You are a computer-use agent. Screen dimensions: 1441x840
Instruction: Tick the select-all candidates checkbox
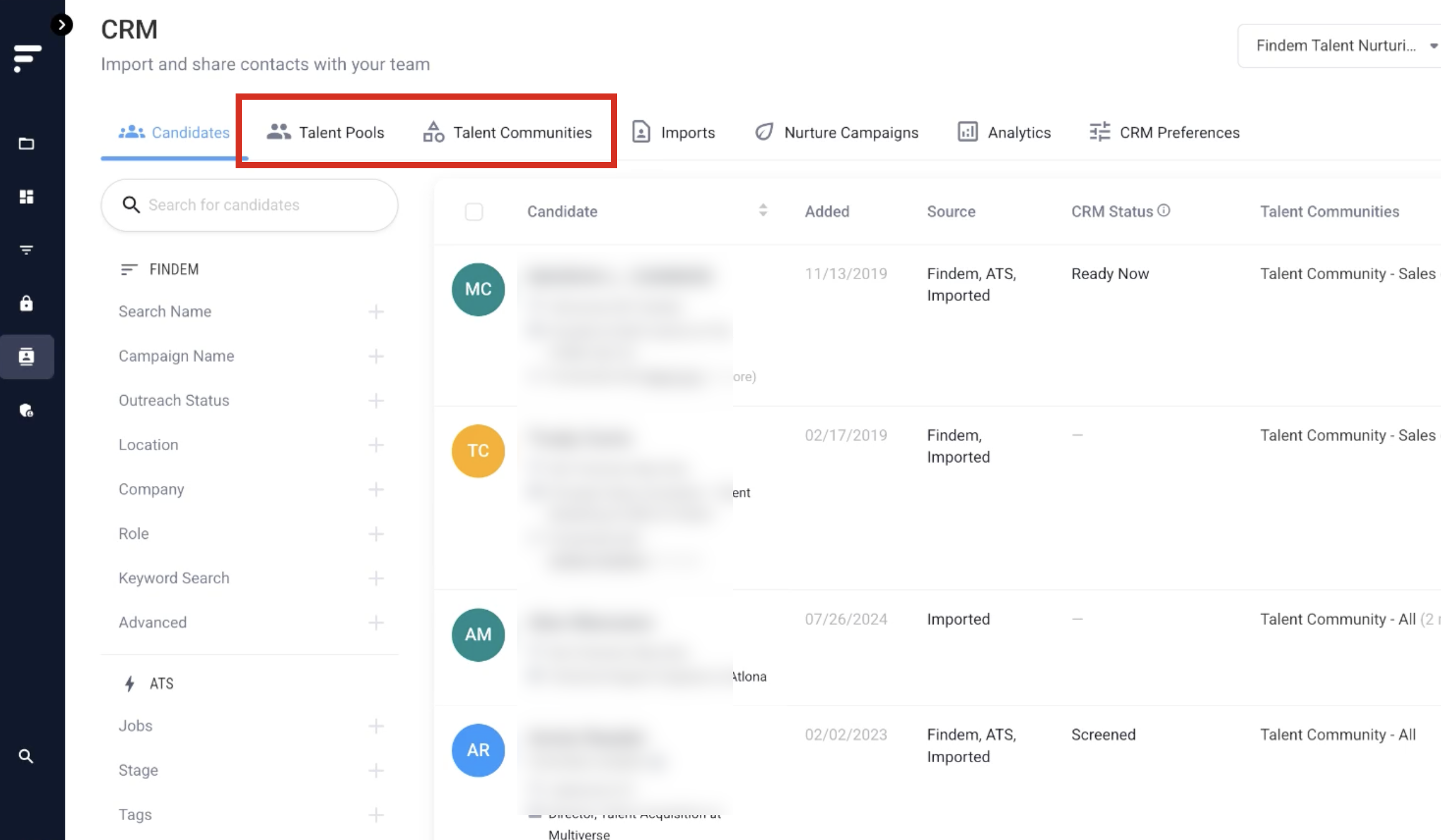474,212
